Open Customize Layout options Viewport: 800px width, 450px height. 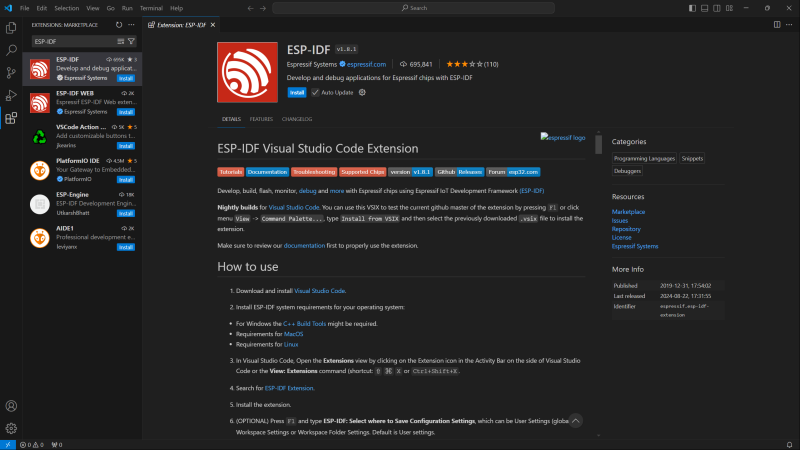pos(730,8)
